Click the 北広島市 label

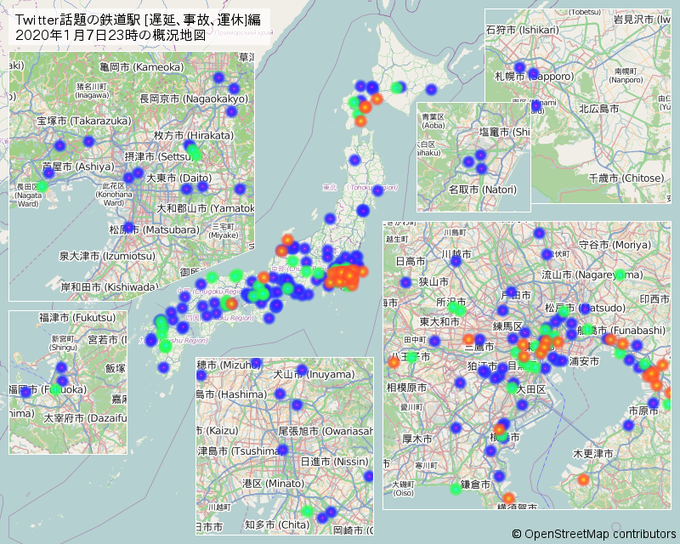pos(599,108)
